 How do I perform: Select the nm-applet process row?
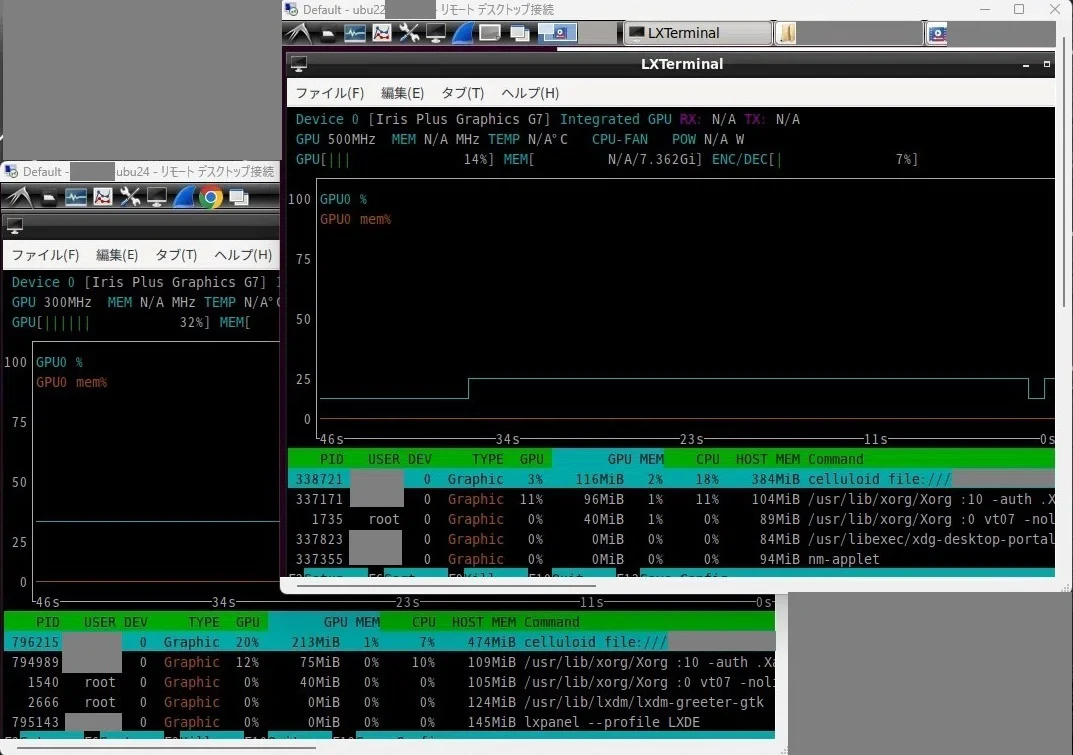pos(671,559)
